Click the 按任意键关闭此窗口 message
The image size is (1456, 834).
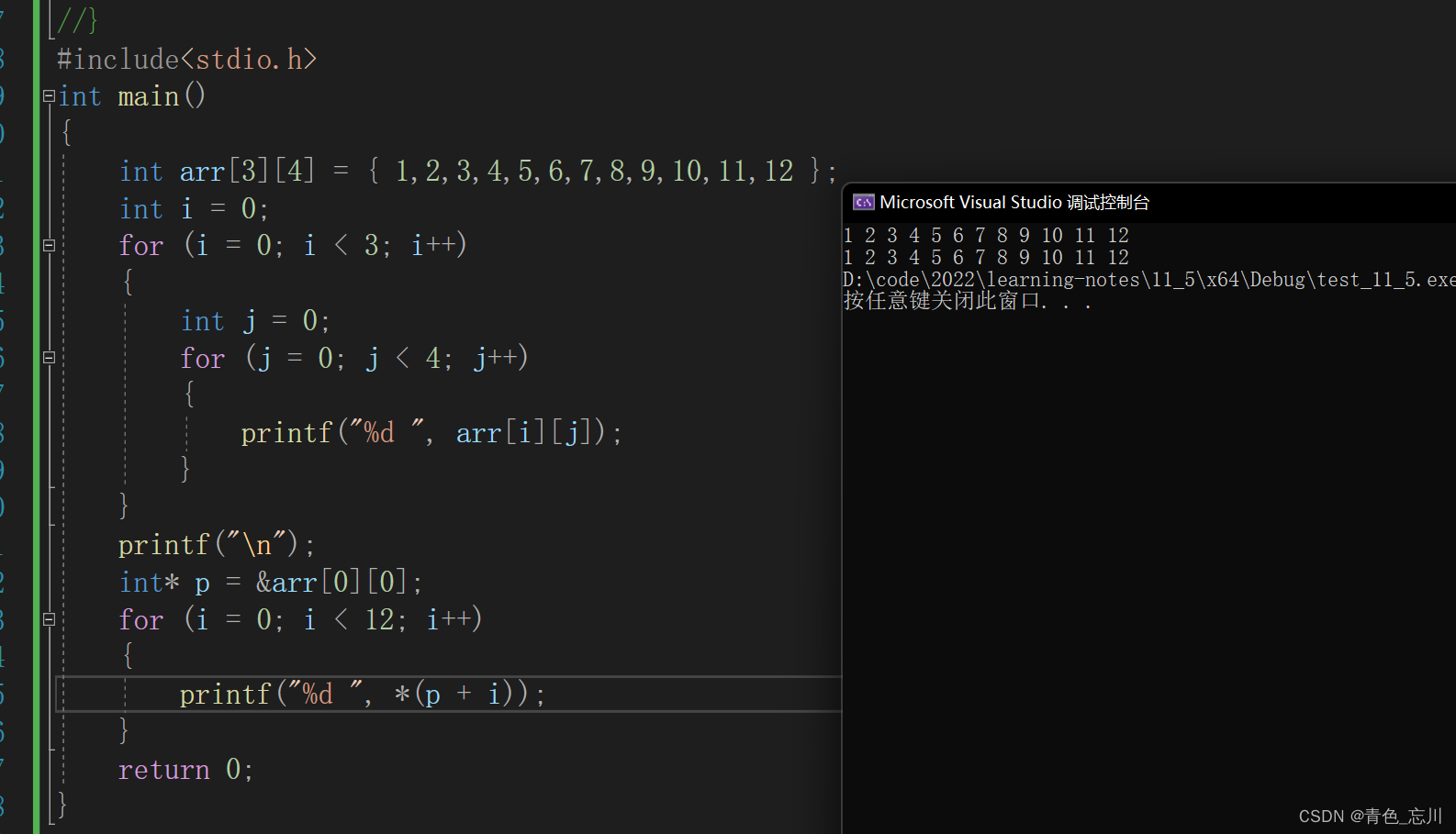point(968,301)
